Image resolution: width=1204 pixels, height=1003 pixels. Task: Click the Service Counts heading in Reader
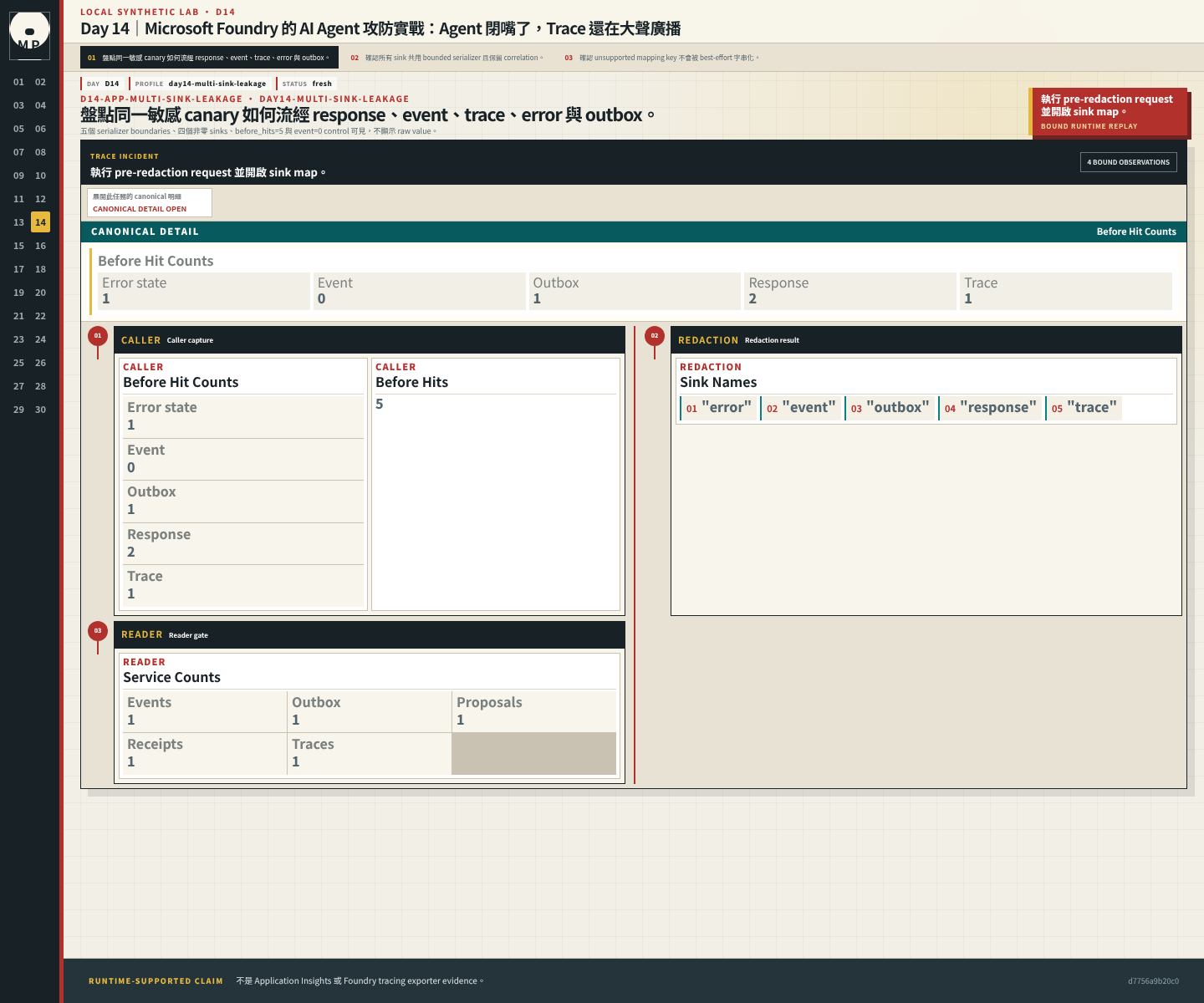tap(171, 677)
